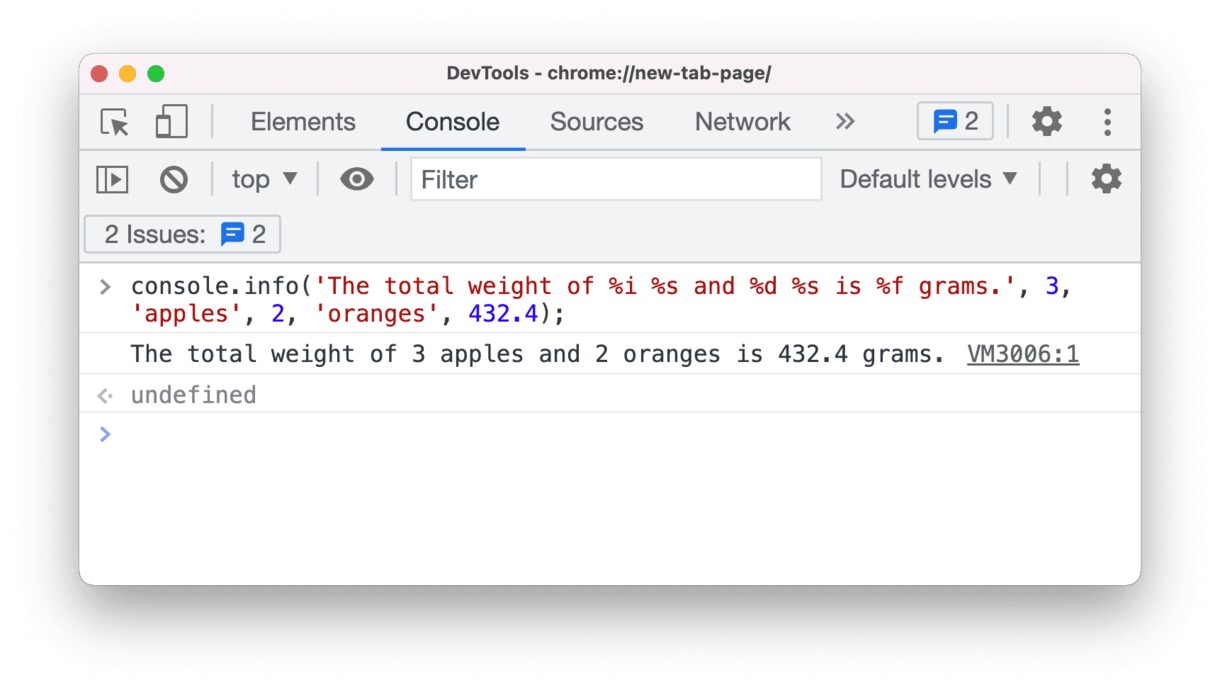Clear the console with the block icon

pyautogui.click(x=174, y=180)
